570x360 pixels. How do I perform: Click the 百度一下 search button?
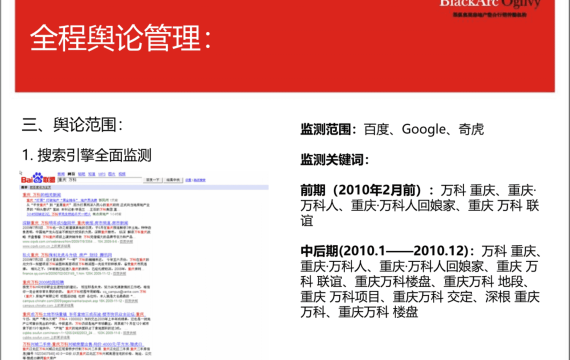[x=153, y=180]
